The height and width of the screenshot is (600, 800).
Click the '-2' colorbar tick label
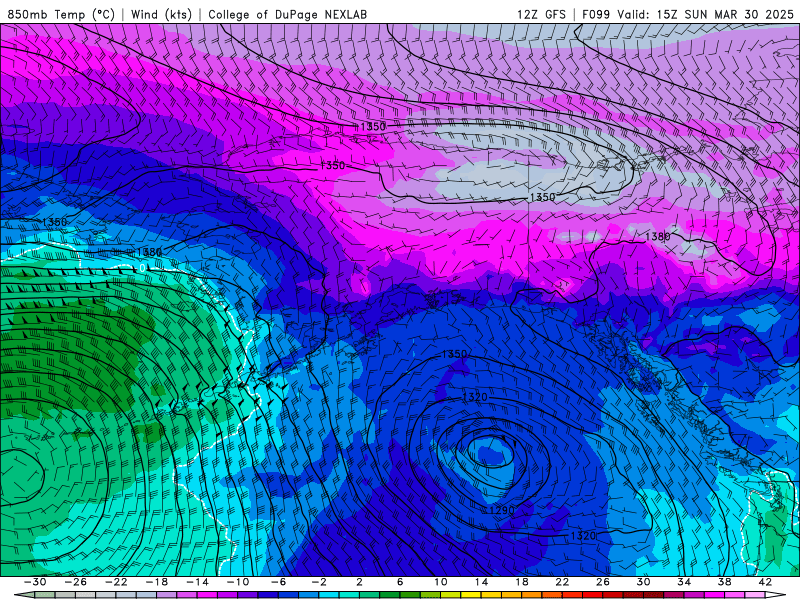click(x=319, y=582)
